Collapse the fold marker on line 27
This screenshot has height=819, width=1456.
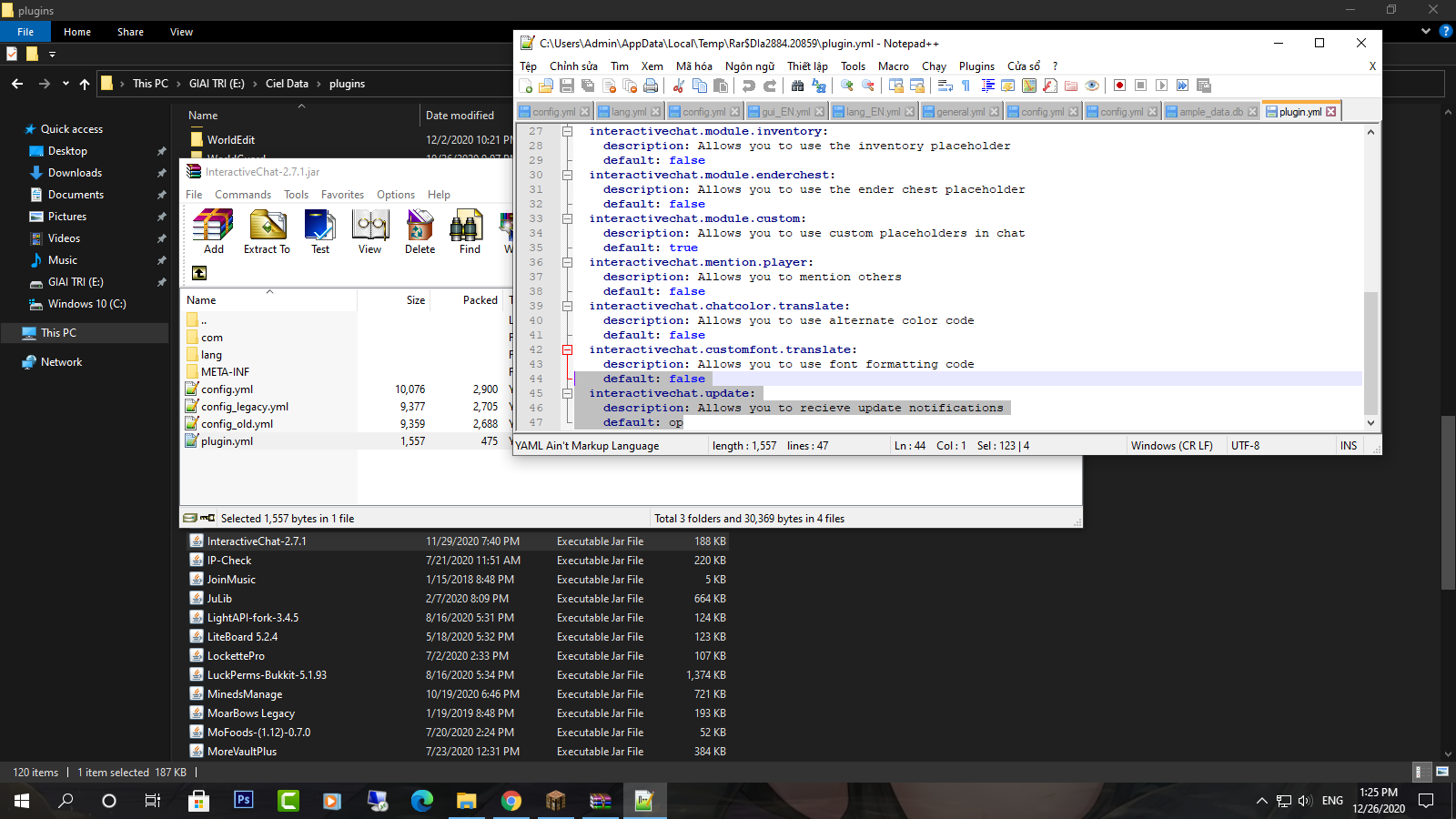[x=567, y=131]
